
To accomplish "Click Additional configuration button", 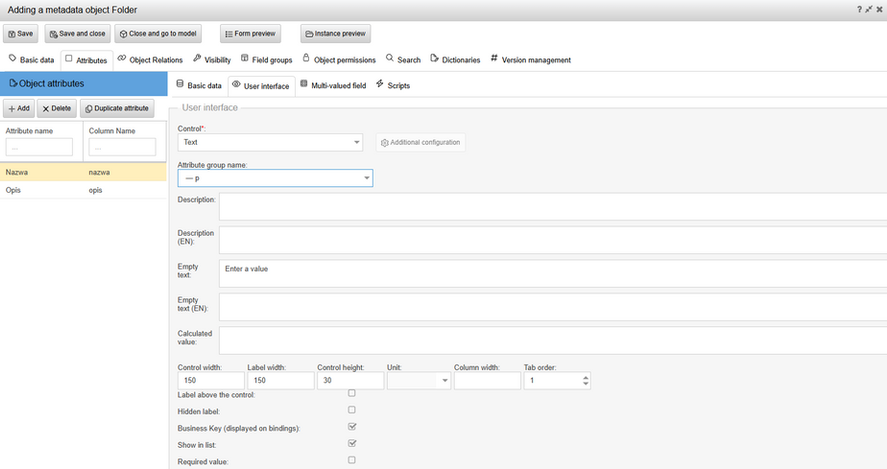I will [x=420, y=143].
